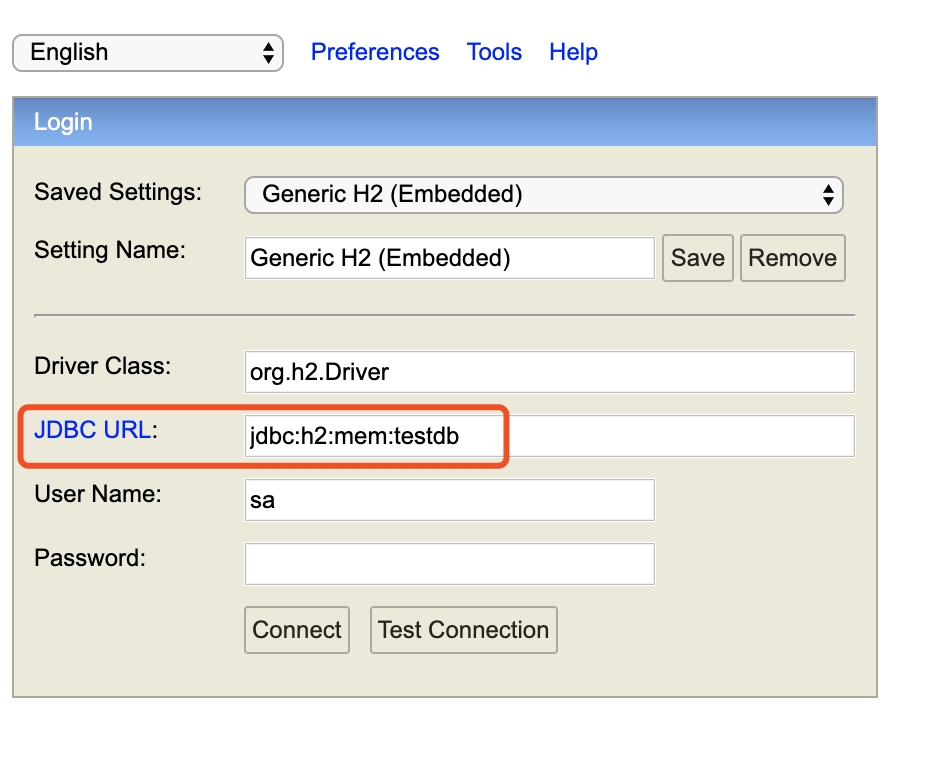
Task: Click the "Password:" label text
Action: tap(90, 558)
